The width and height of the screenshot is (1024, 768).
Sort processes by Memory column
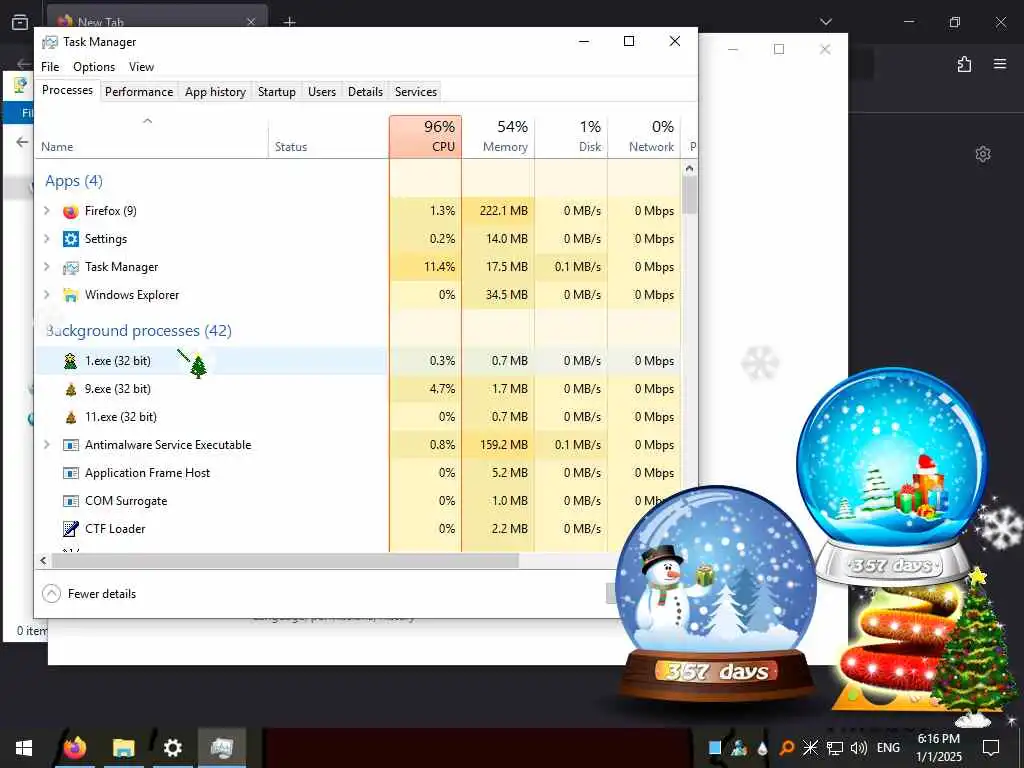coord(498,136)
